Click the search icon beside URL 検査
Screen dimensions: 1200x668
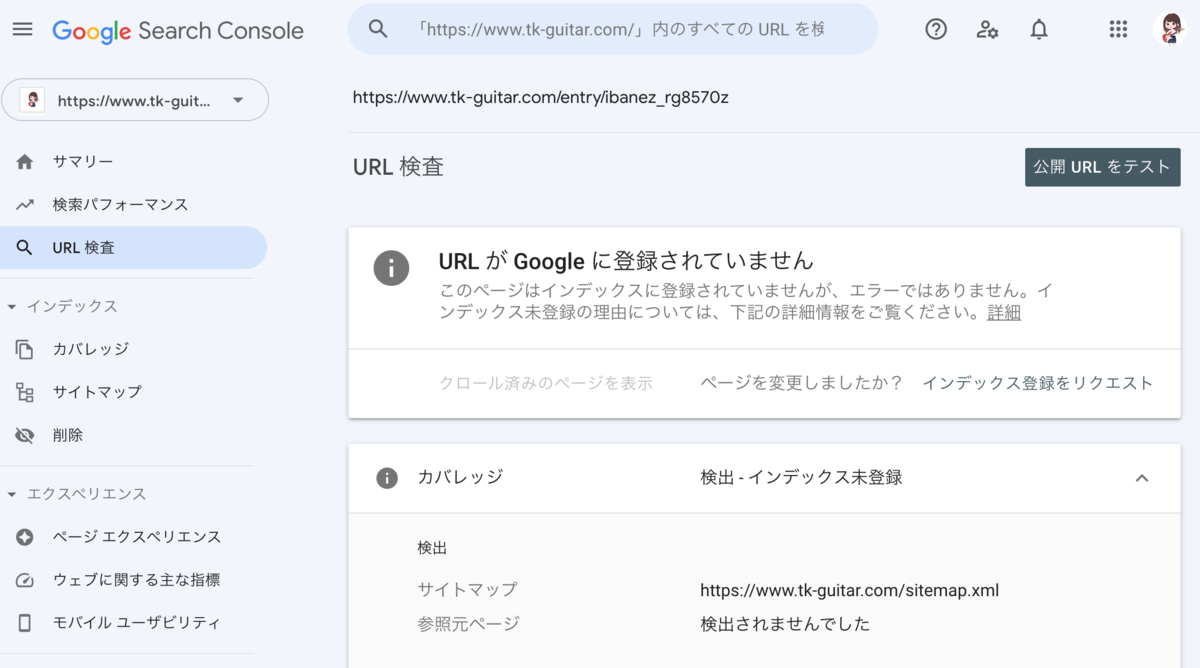[x=25, y=247]
